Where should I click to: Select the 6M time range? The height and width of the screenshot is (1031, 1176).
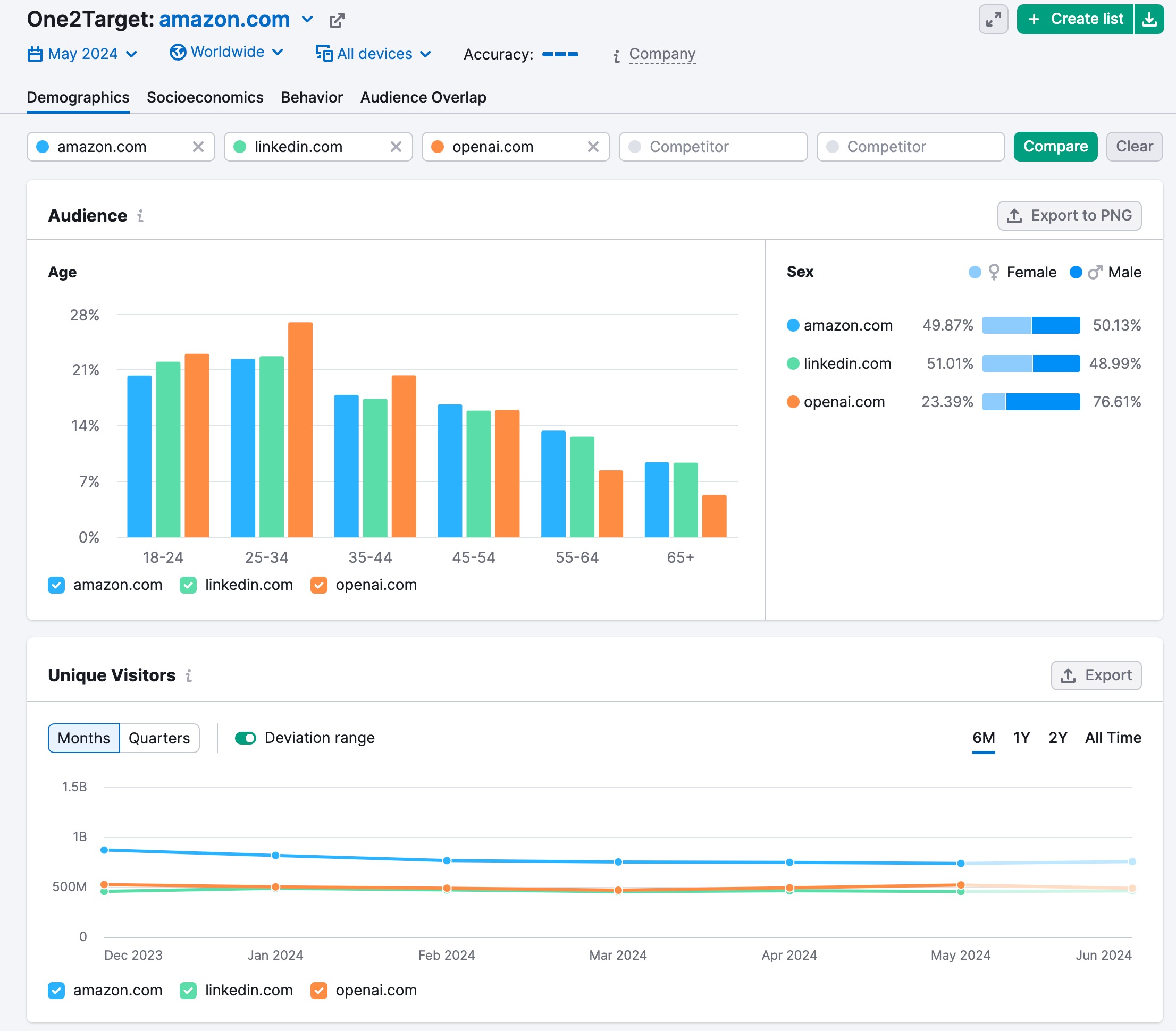pos(984,738)
